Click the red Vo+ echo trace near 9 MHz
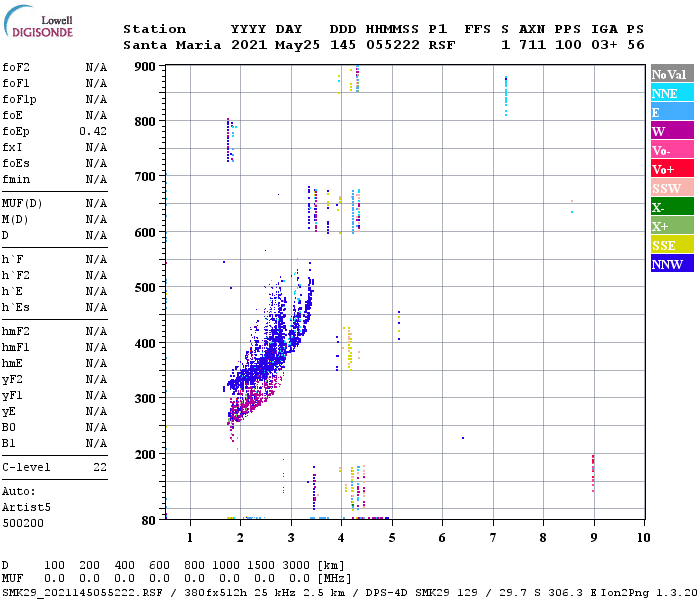The height and width of the screenshot is (600, 700). pos(593,473)
